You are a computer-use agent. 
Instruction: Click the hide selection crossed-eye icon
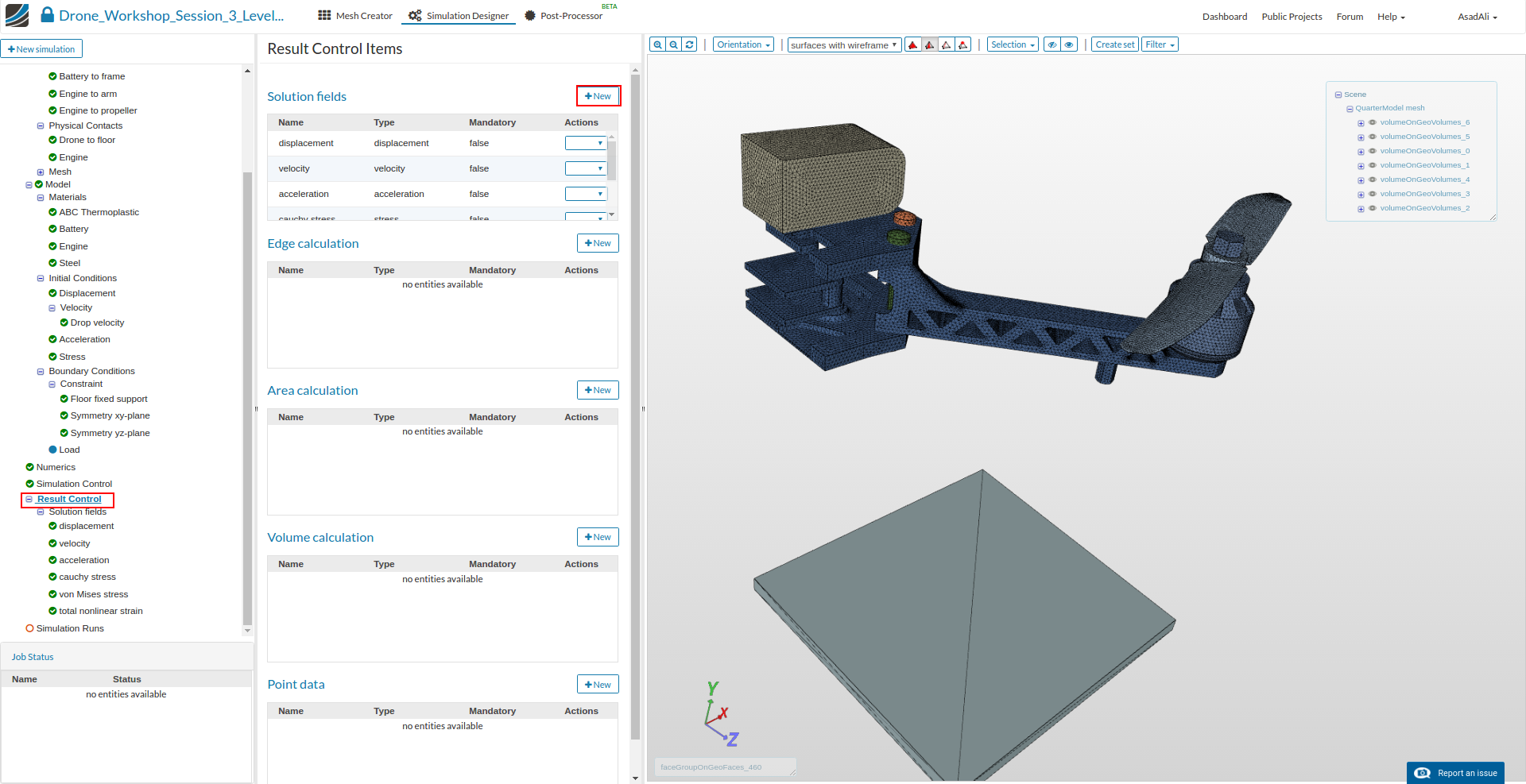click(x=1052, y=45)
